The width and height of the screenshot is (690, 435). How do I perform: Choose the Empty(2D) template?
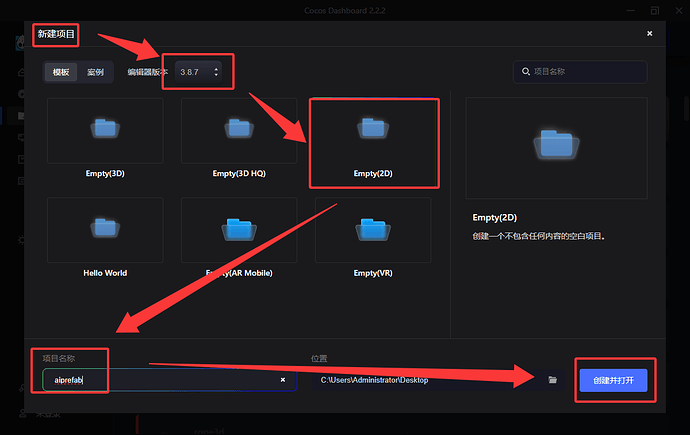coord(373,138)
